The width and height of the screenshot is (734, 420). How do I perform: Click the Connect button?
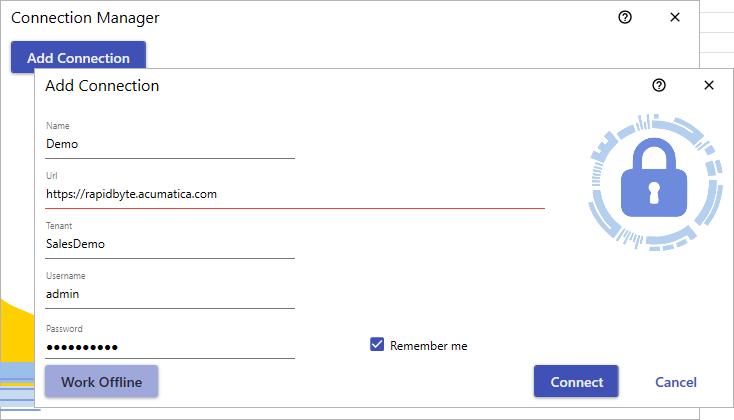(576, 382)
